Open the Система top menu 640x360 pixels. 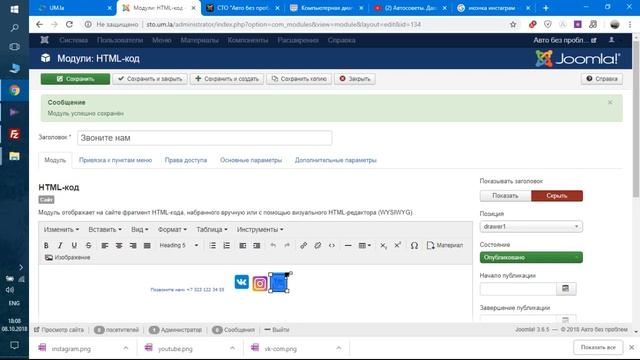[73, 40]
